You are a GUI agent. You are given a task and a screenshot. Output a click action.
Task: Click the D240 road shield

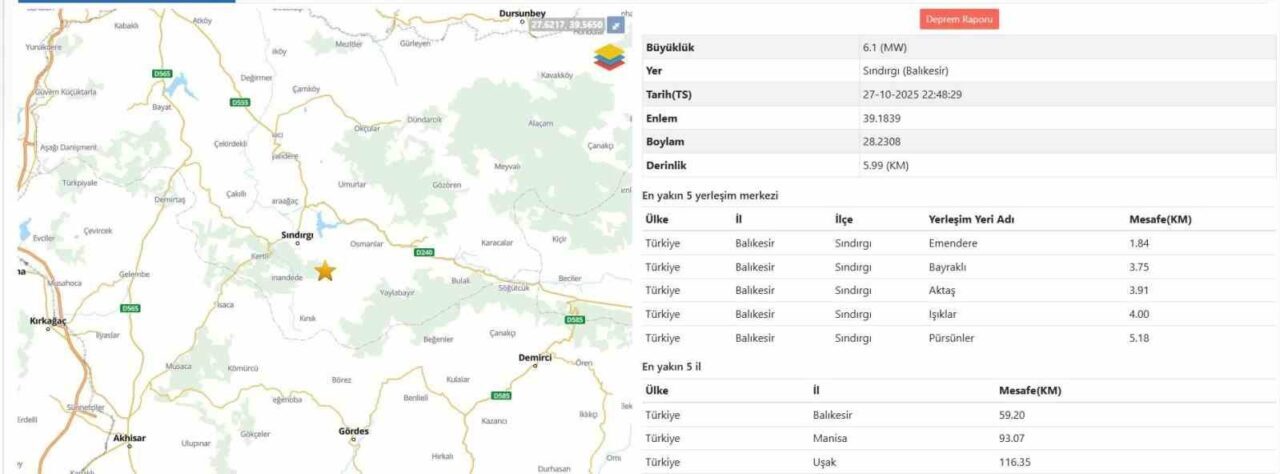[x=424, y=252]
